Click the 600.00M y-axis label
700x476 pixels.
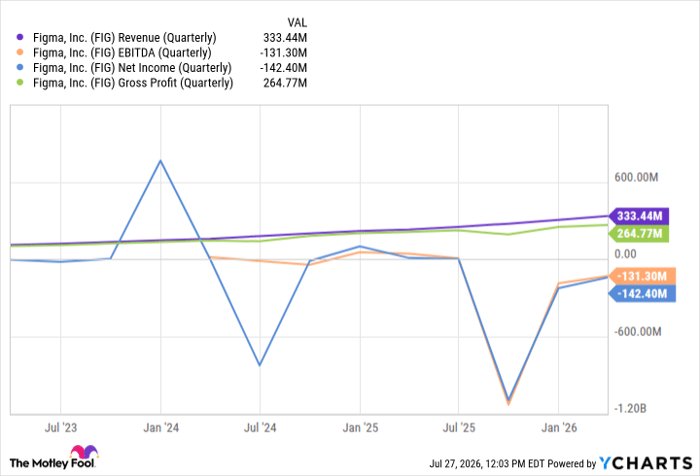(636, 177)
